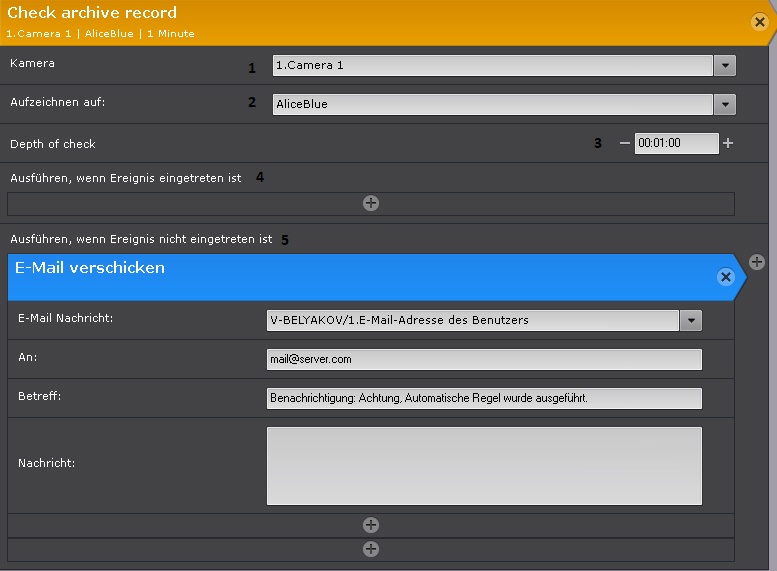Increase Depth of check with plus icon
Screen dimensions: 777x571
pos(728,143)
